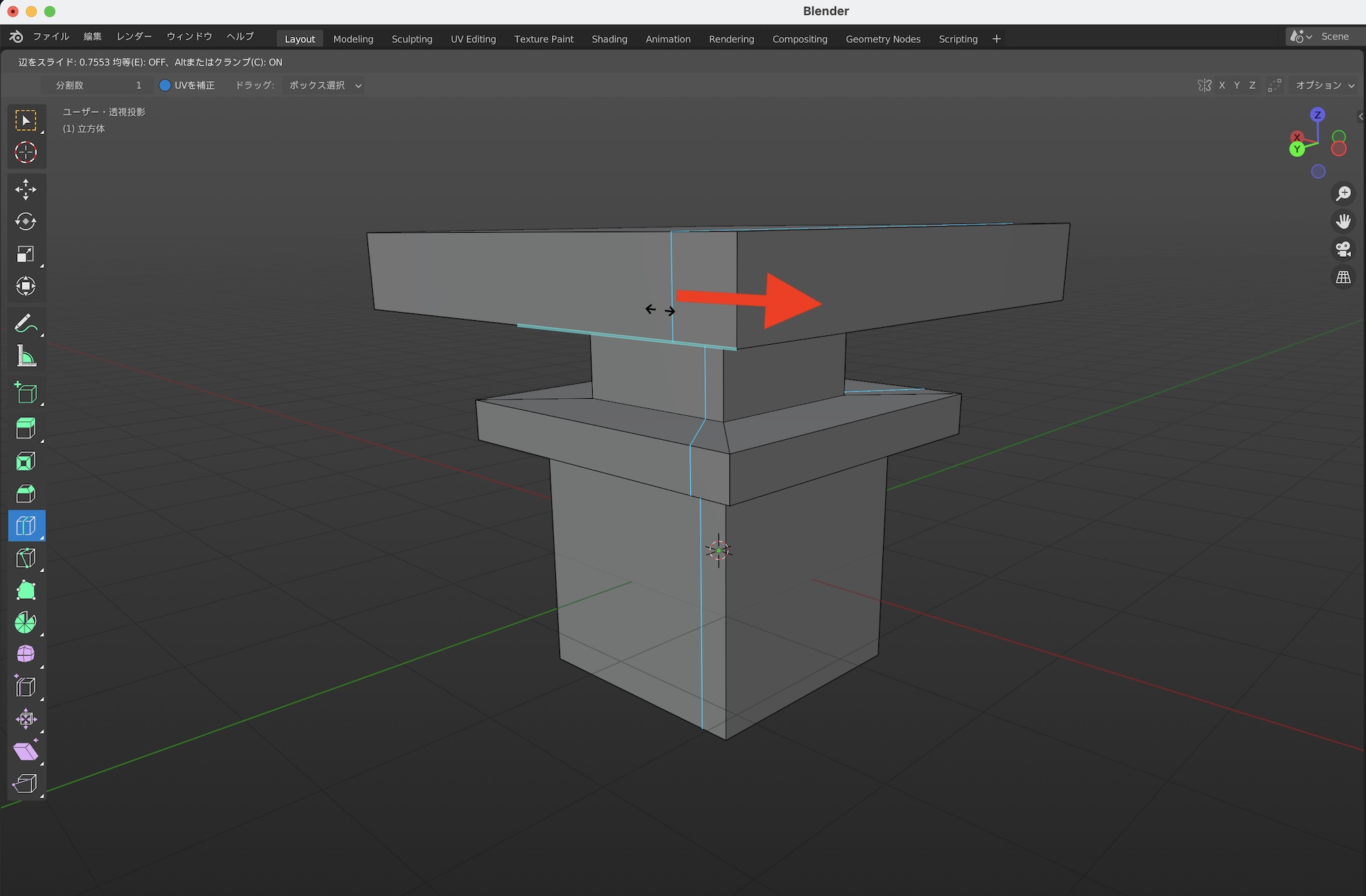Choose the Inset Faces tool
The width and height of the screenshot is (1366, 896).
pyautogui.click(x=26, y=461)
